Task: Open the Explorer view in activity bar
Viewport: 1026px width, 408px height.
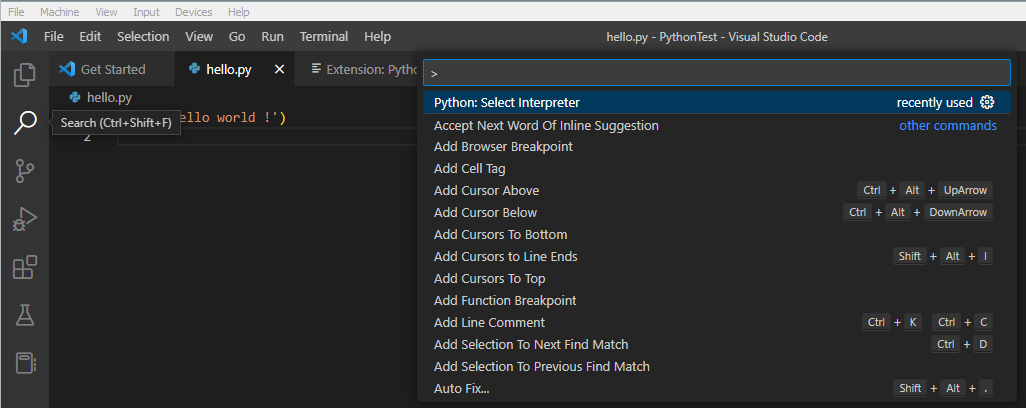Action: [x=25, y=75]
